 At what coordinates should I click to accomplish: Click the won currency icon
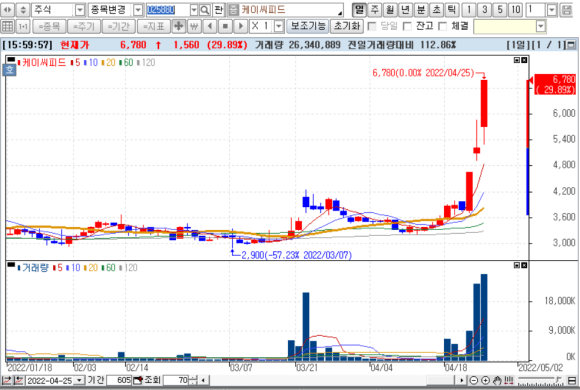(194, 26)
